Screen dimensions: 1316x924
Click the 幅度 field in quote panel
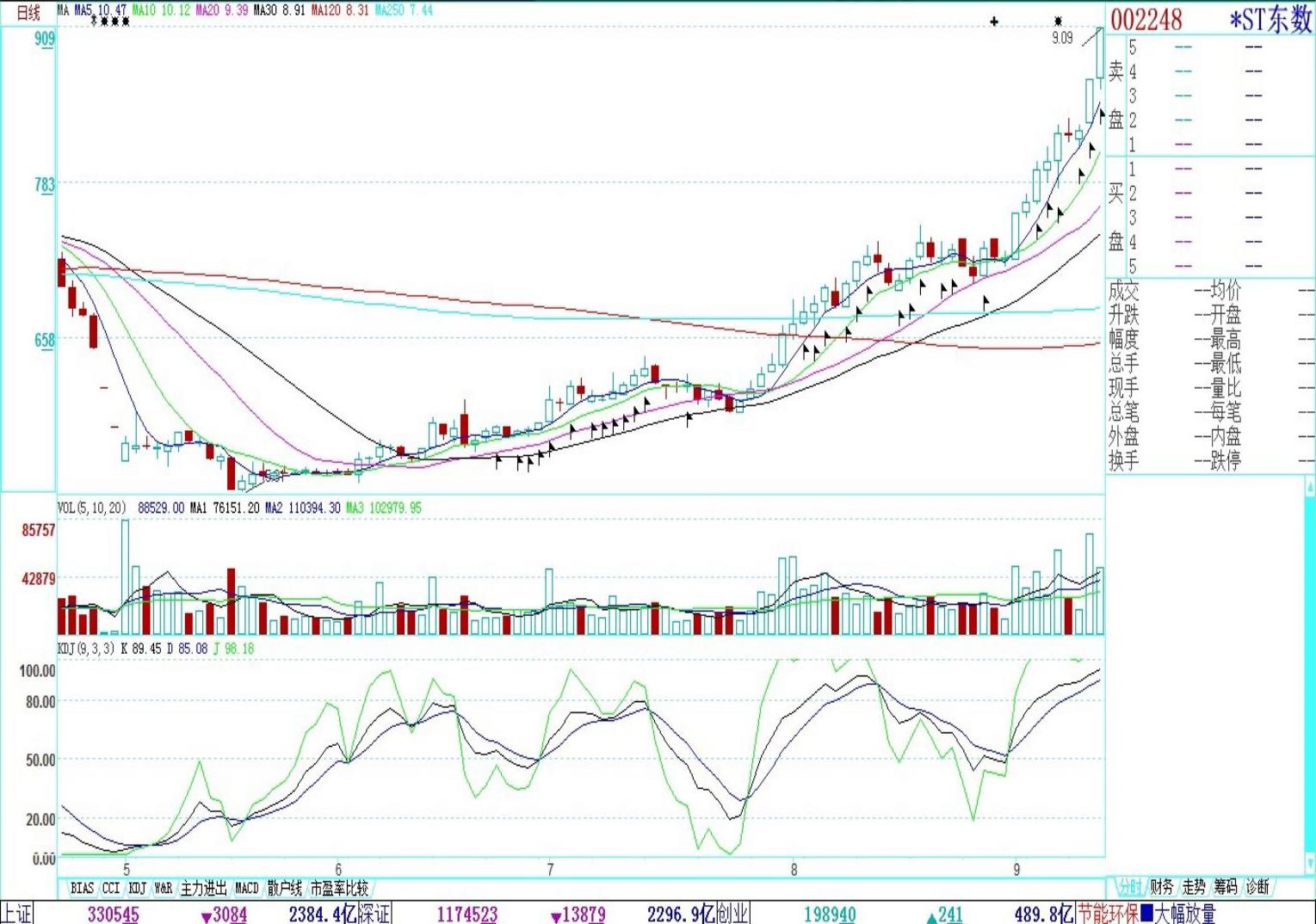pyautogui.click(x=1123, y=339)
